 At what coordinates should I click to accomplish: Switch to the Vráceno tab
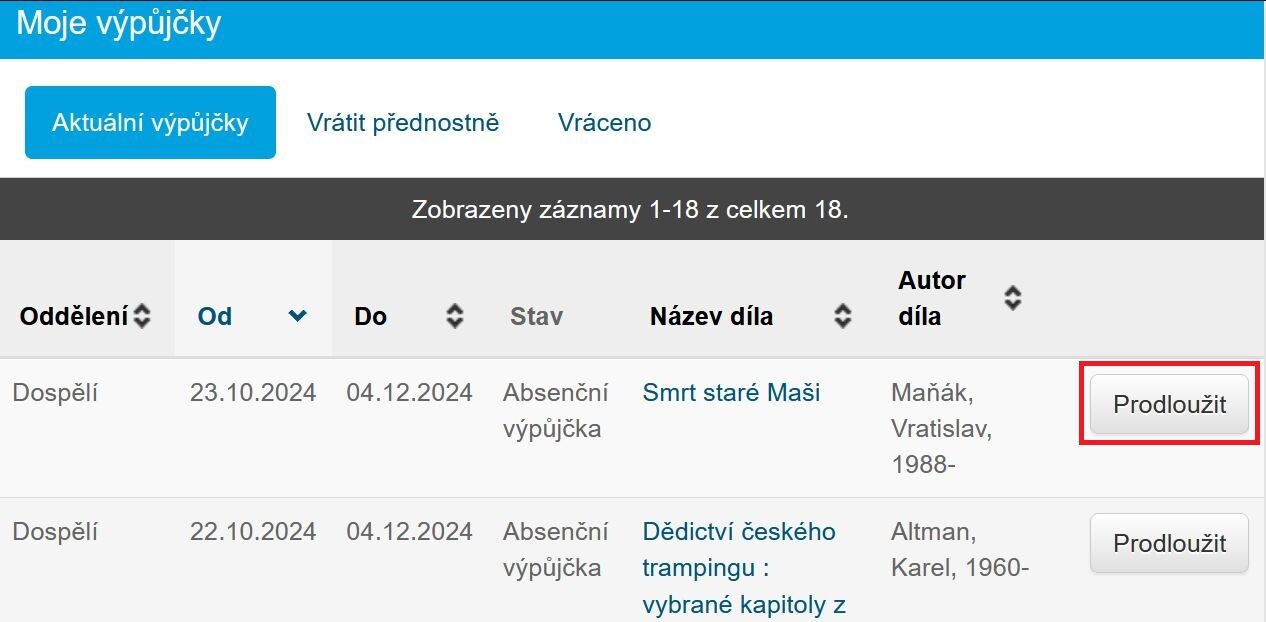click(604, 123)
